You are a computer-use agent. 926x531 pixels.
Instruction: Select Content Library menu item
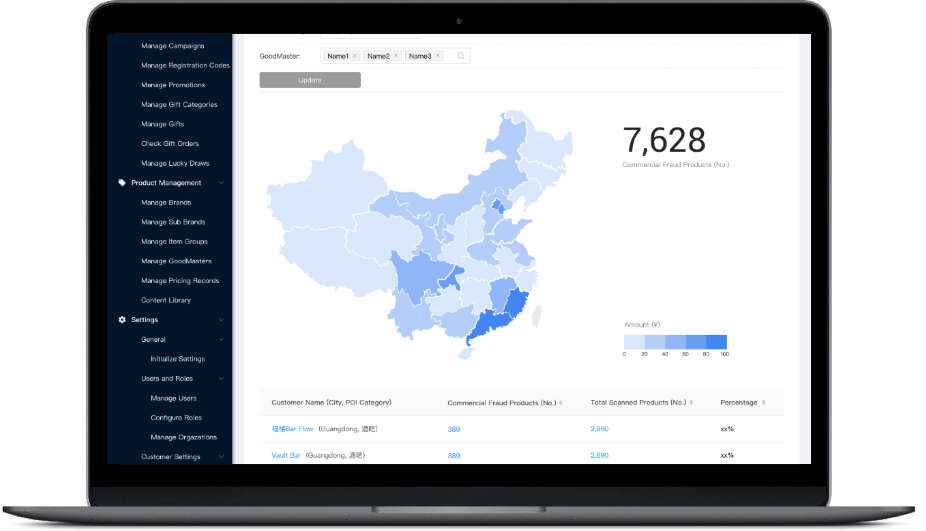pyautogui.click(x=166, y=300)
